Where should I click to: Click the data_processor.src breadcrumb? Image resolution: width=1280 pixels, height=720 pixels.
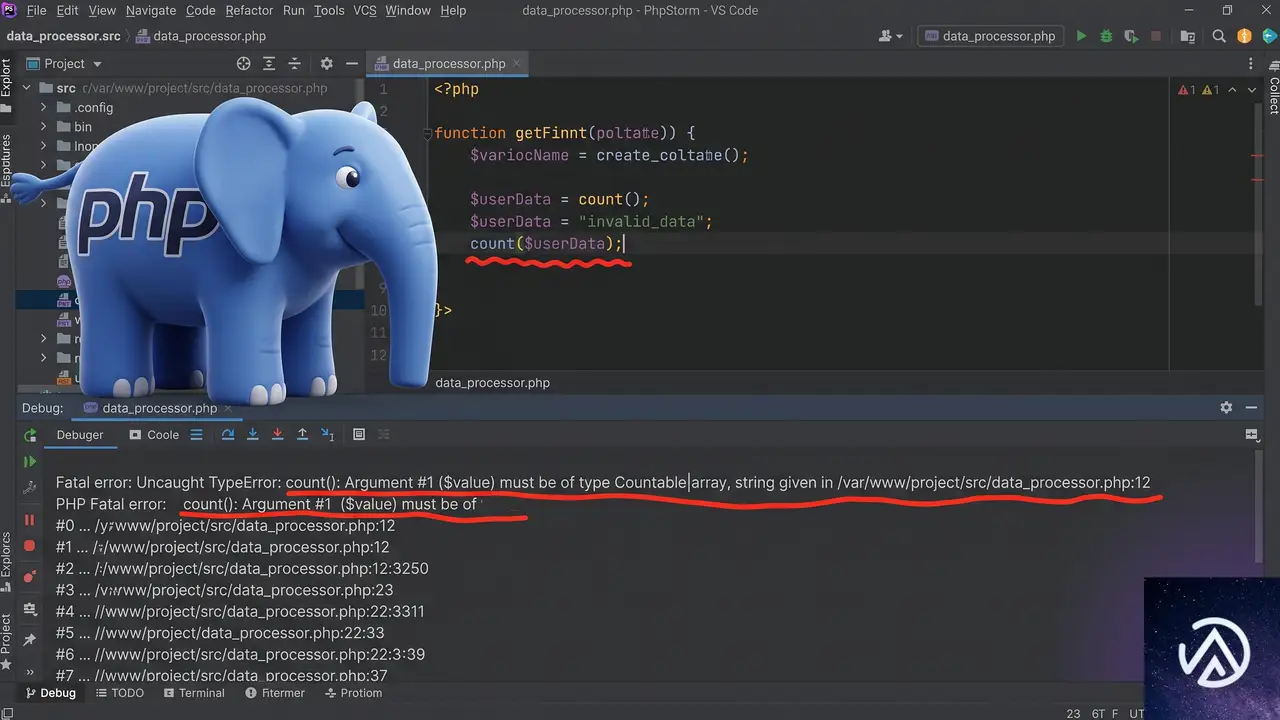point(63,36)
